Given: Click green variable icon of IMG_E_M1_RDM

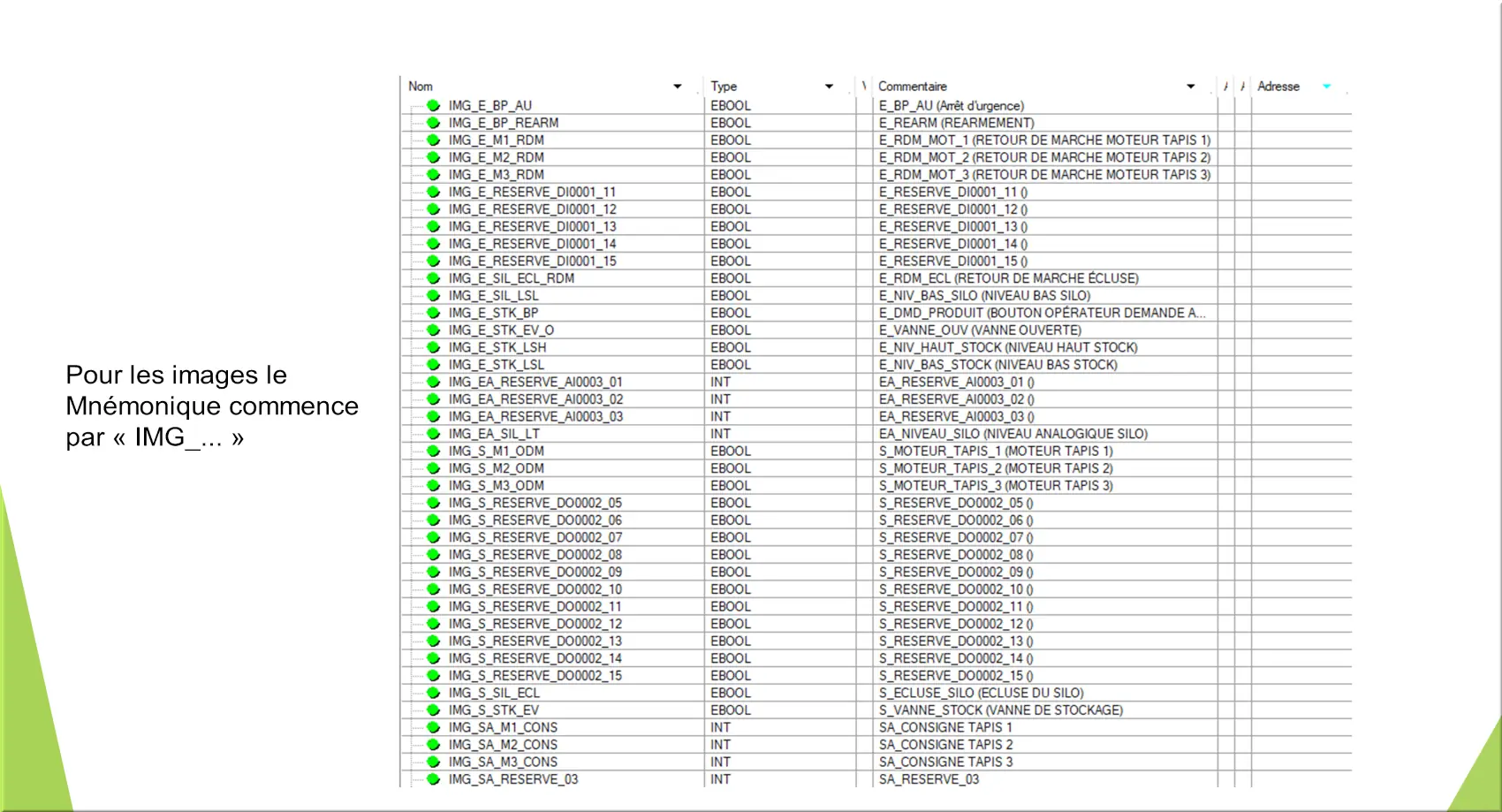Looking at the screenshot, I should [433, 140].
